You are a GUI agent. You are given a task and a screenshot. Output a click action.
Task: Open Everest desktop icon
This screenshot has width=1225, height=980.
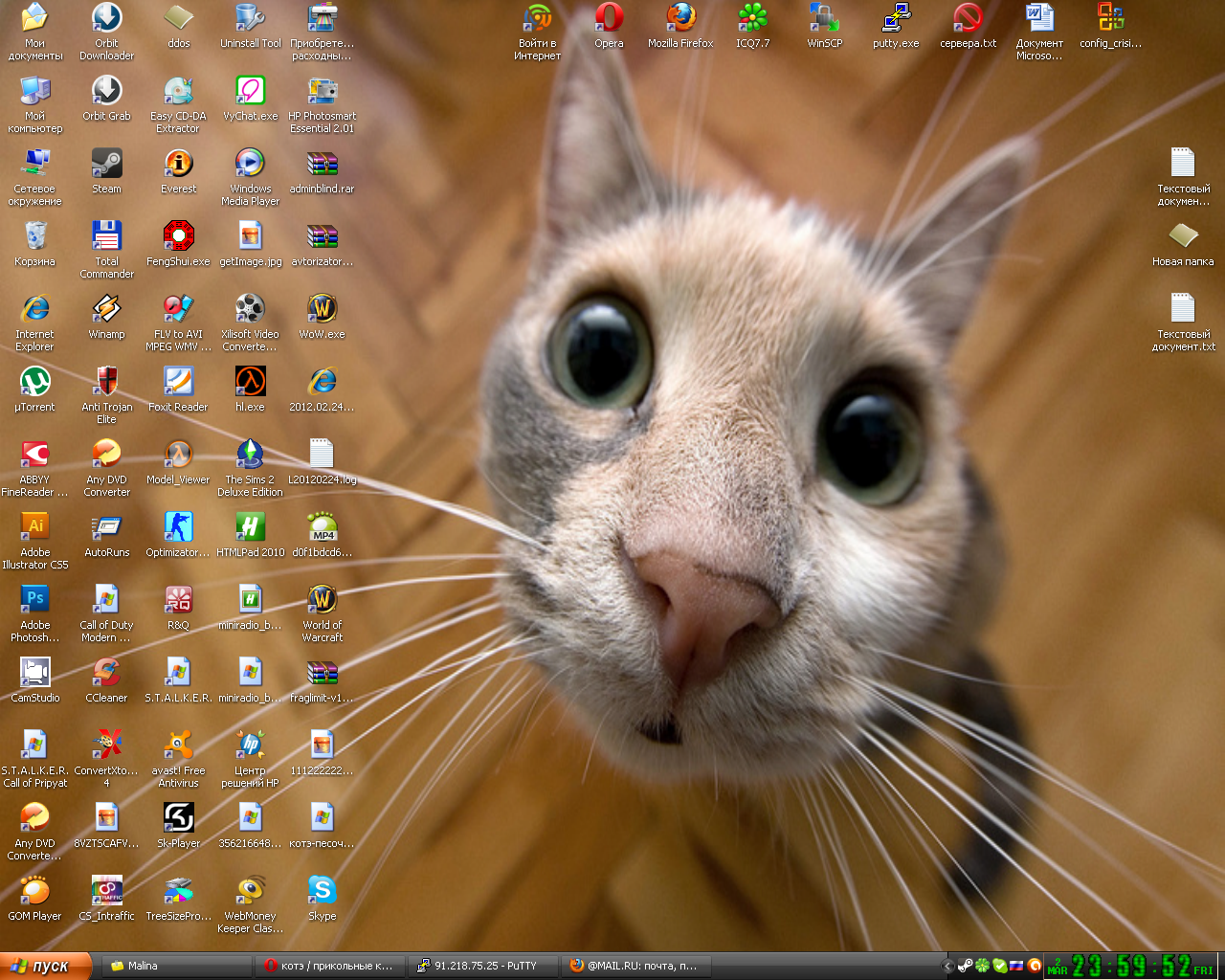178,164
